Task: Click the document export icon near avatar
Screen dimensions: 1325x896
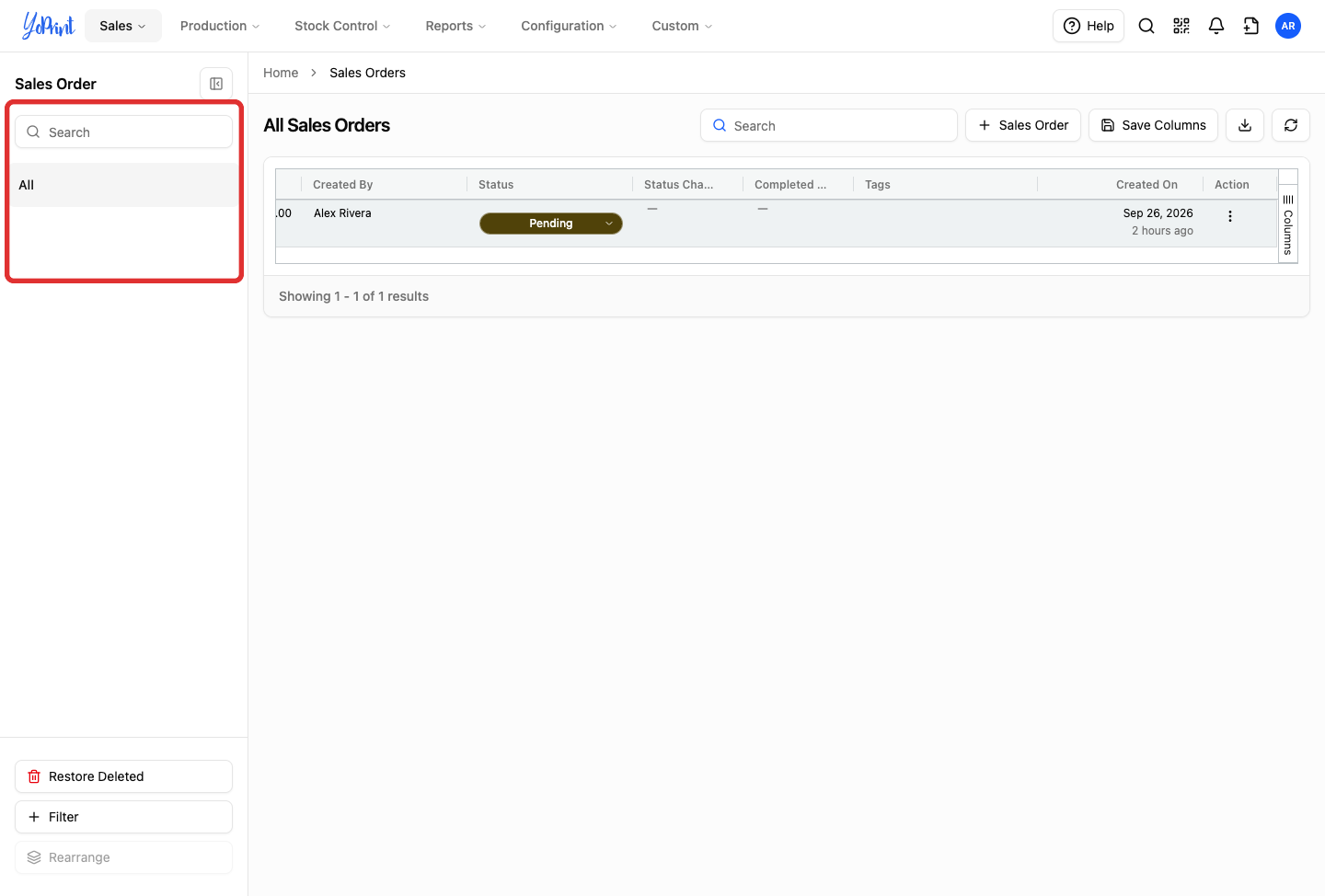Action: tap(1251, 26)
